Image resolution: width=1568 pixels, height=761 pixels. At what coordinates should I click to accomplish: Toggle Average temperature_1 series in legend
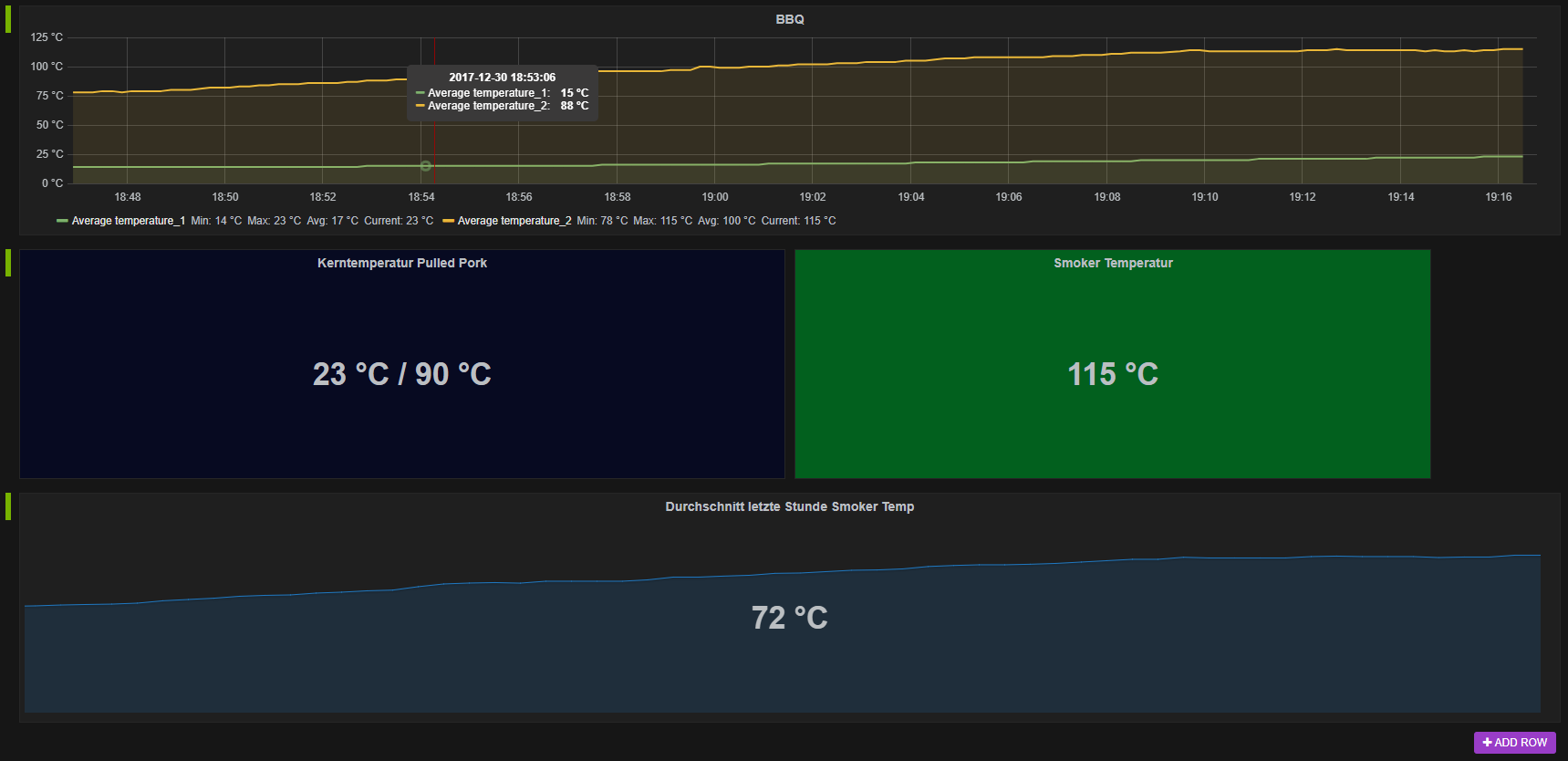click(x=128, y=221)
